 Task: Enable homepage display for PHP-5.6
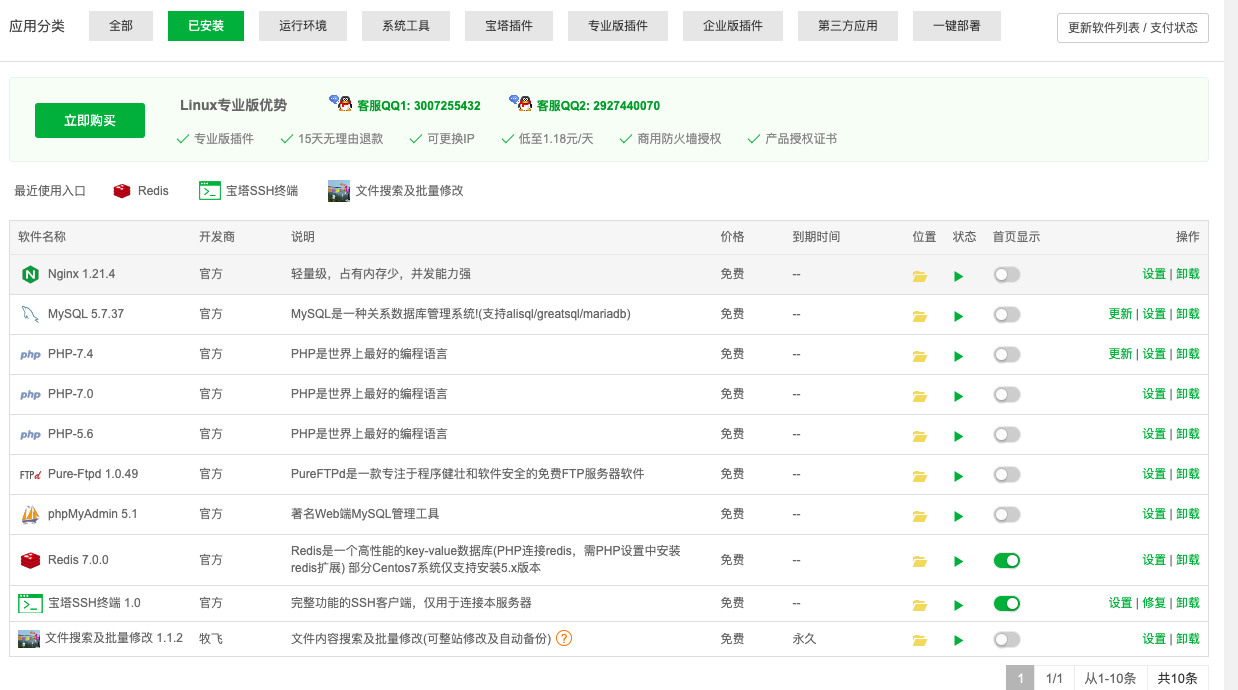pyautogui.click(x=1007, y=434)
